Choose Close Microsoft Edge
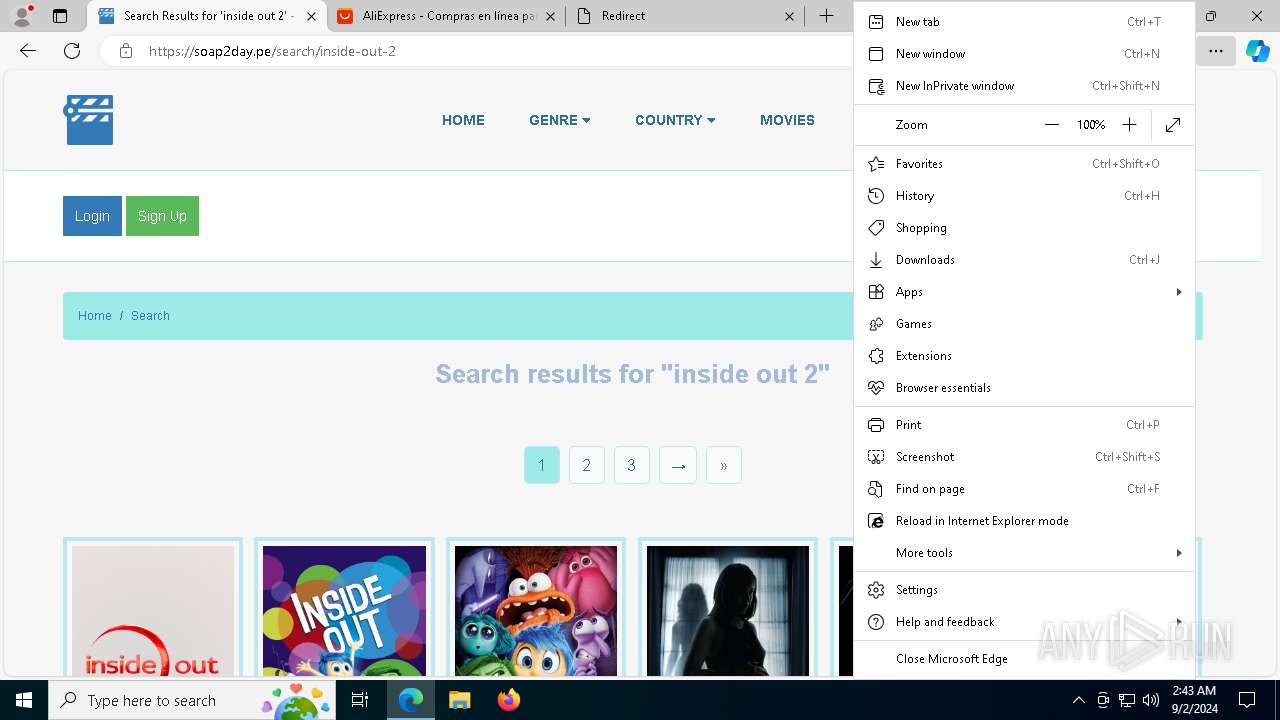 coord(1024,659)
